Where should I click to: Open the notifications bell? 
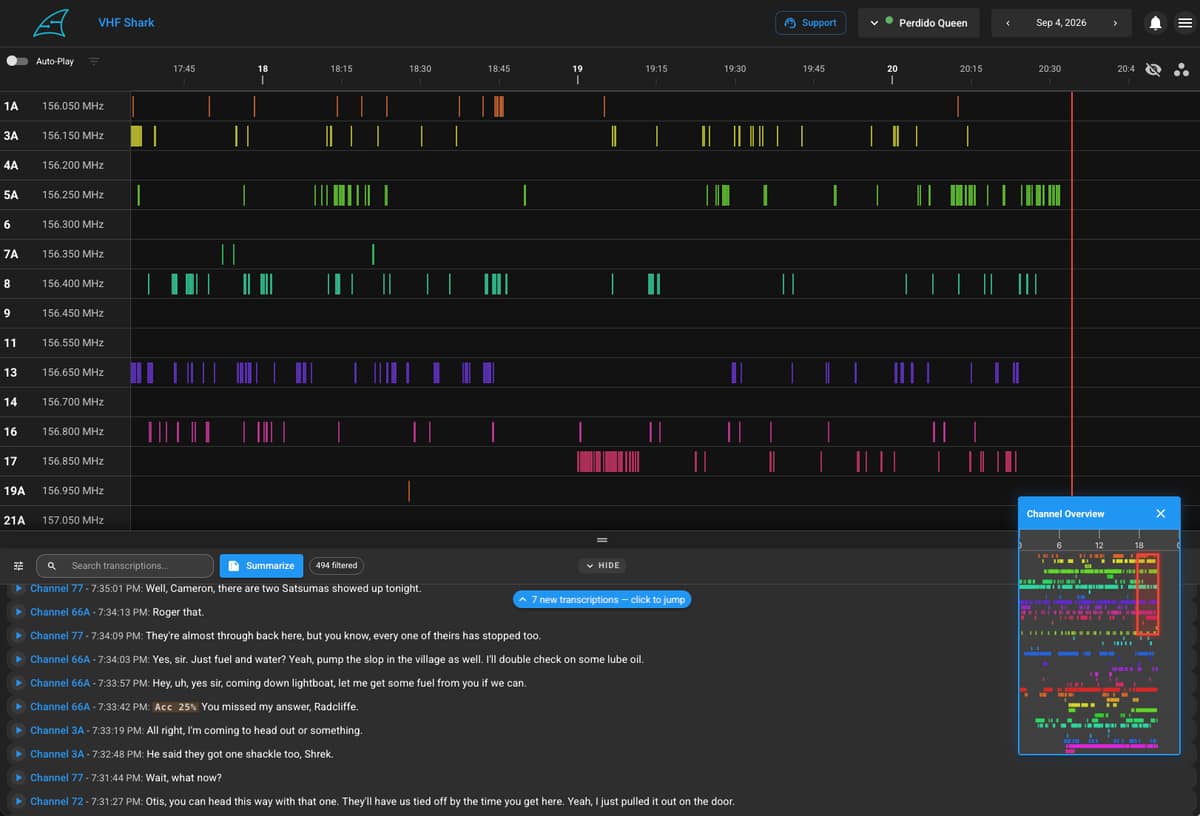1156,23
